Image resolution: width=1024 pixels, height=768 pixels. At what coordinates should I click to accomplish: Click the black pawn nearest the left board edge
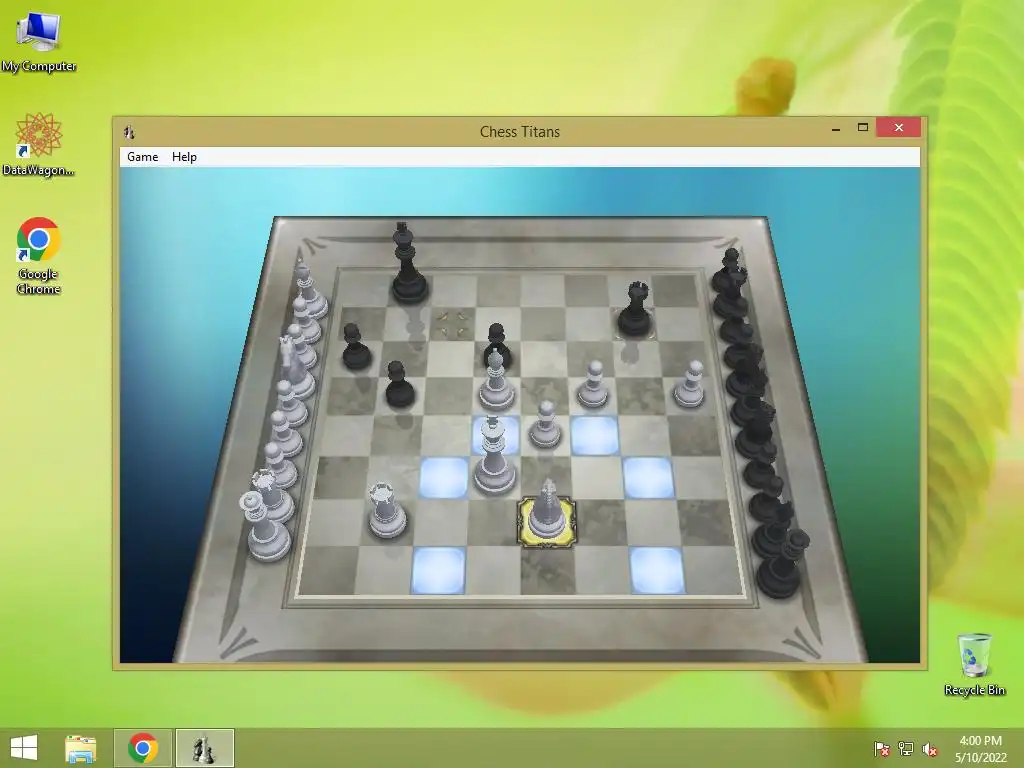click(356, 346)
